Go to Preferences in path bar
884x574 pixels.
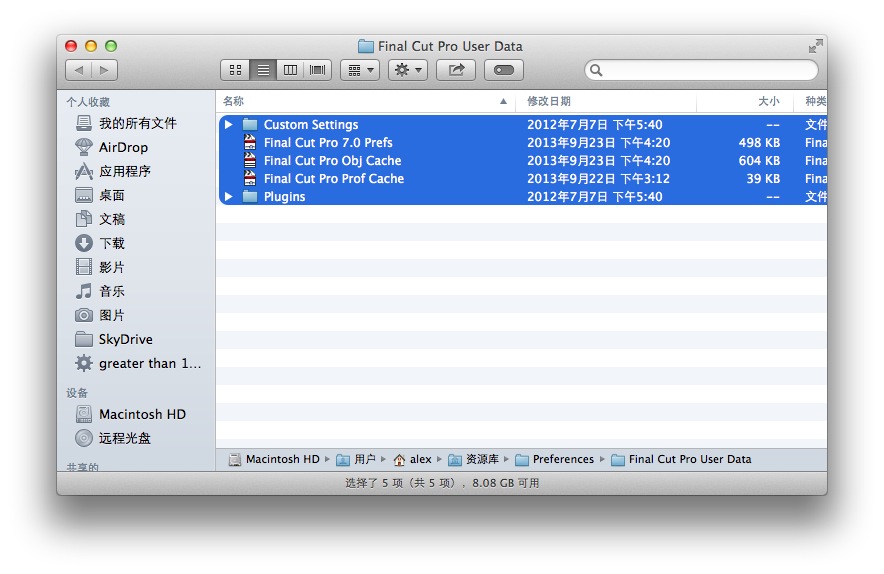pyautogui.click(x=555, y=460)
